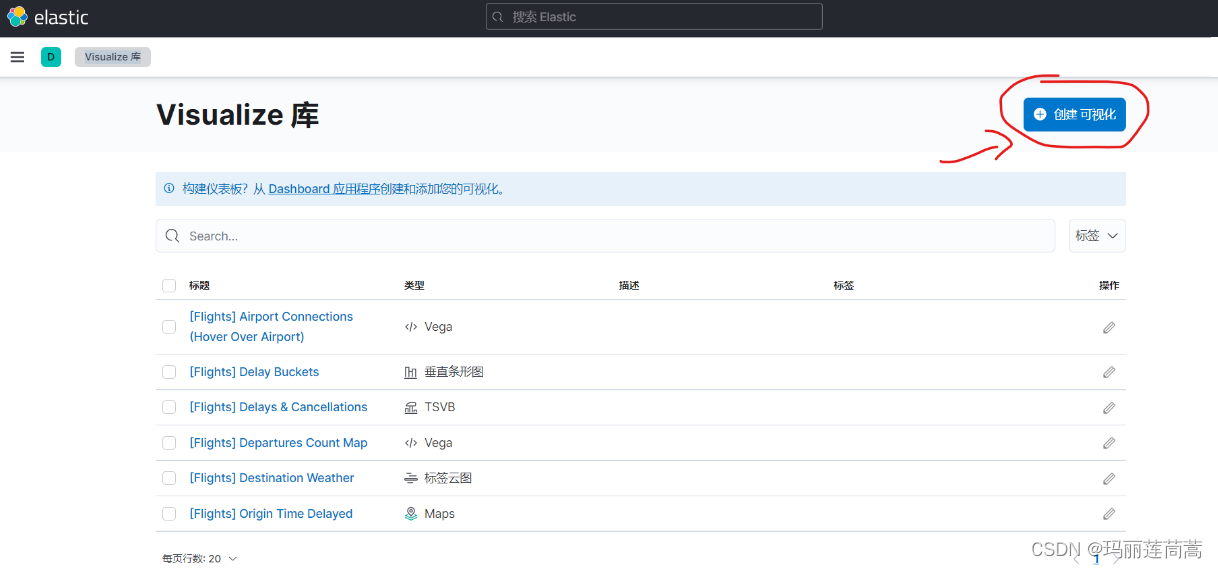Open [Flights] Airport Connections visualization

tap(271, 327)
